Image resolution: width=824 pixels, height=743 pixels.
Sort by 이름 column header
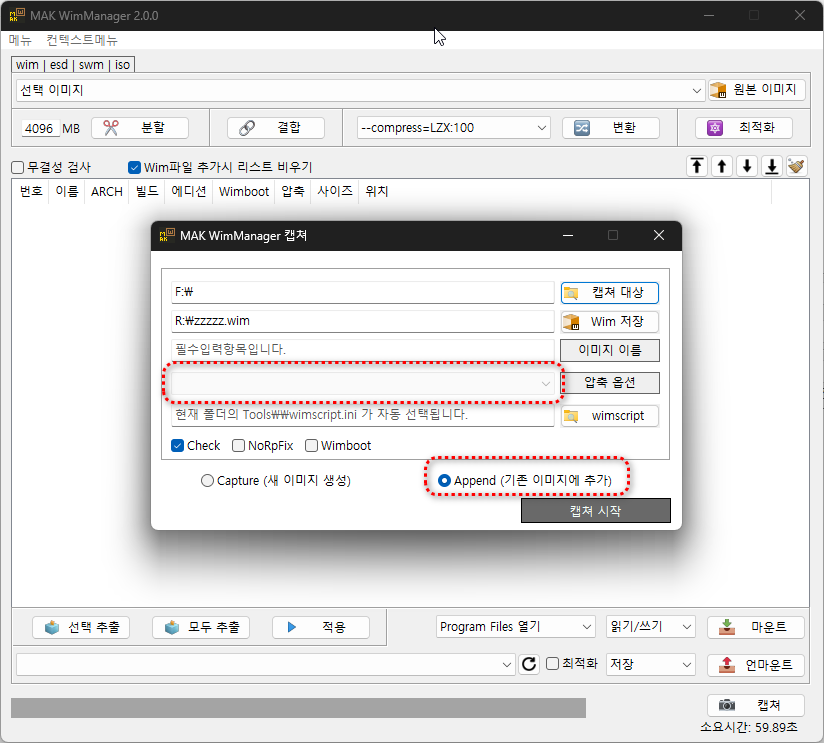(67, 191)
